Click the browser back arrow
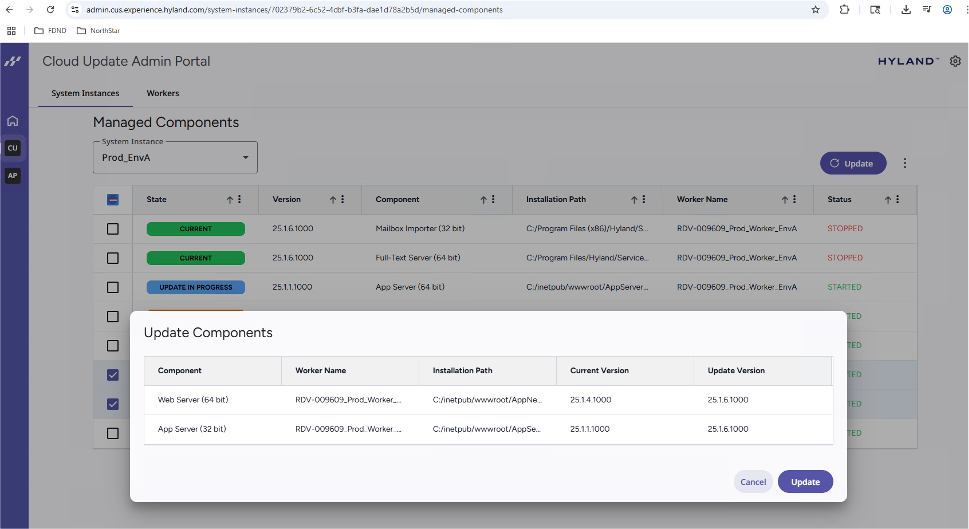Screen dimensions: 969x529 point(9,9)
